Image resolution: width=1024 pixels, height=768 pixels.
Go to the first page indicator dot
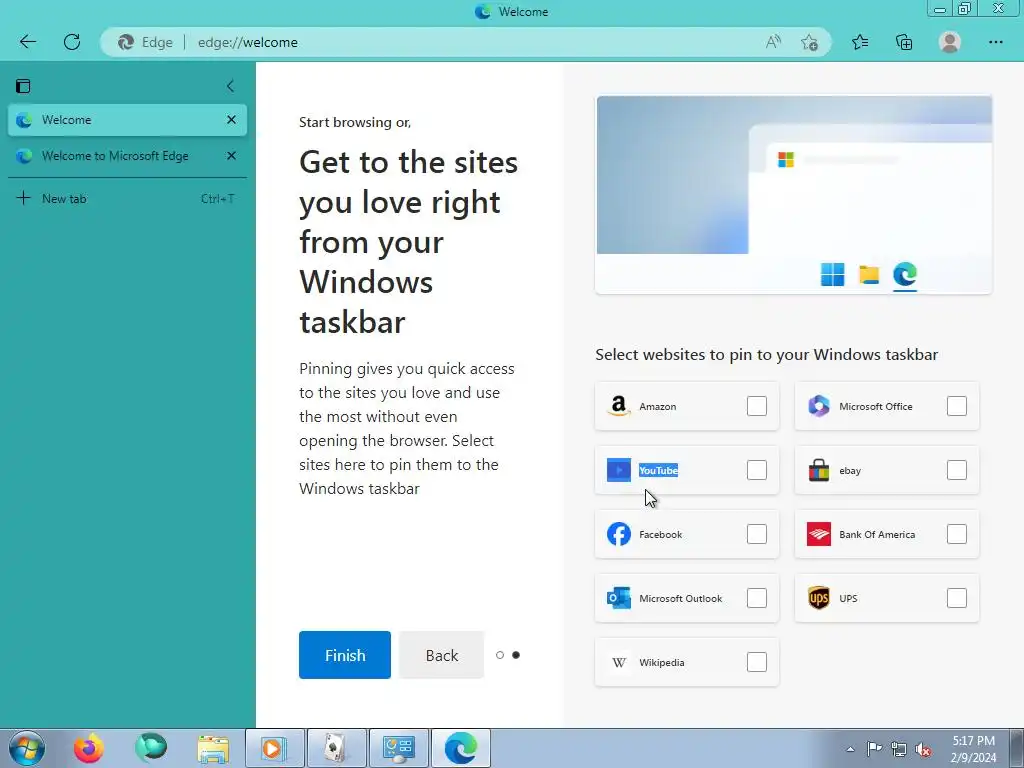(x=500, y=655)
